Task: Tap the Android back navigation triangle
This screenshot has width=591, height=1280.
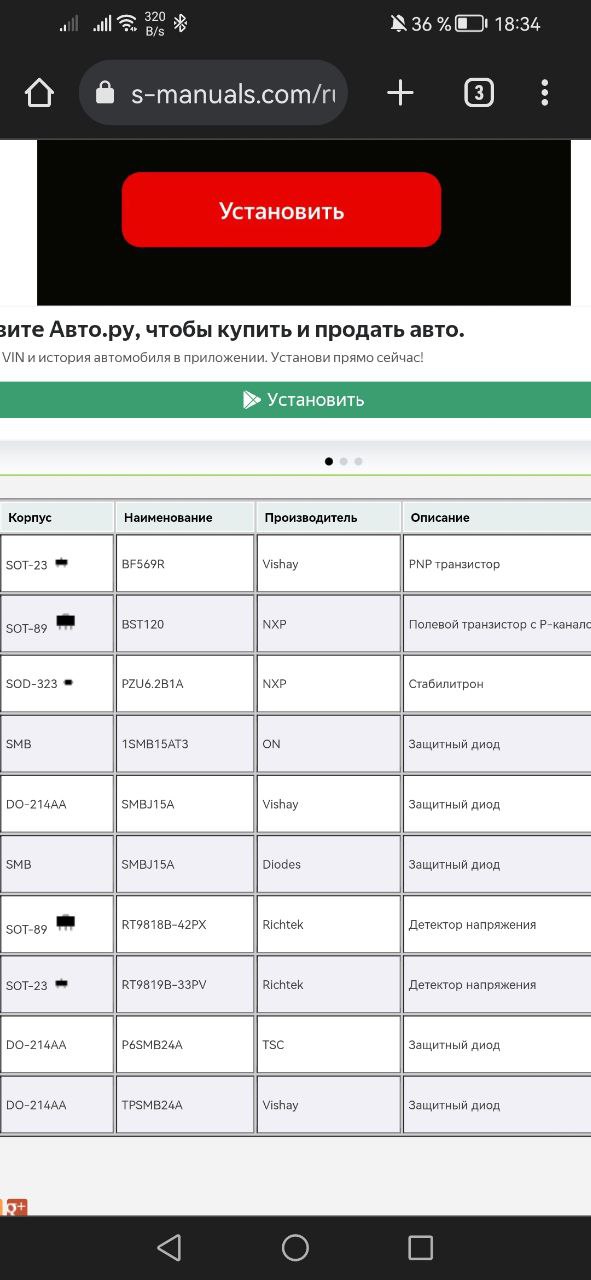Action: click(169, 1247)
